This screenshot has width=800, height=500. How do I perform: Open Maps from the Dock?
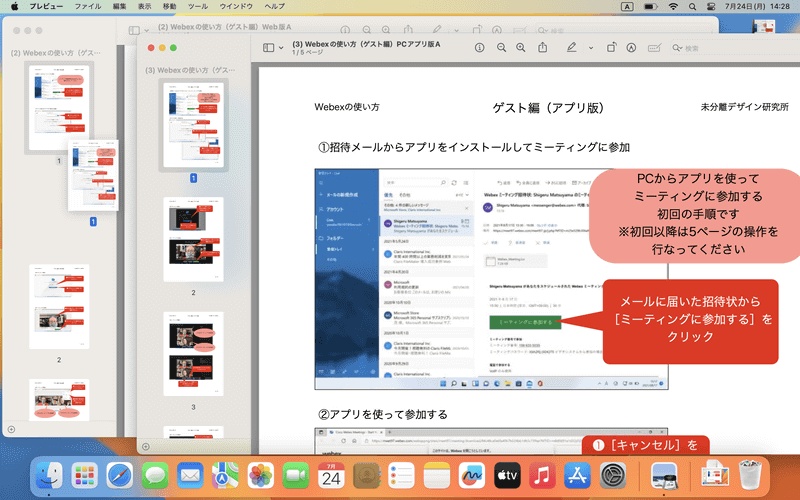[x=226, y=476]
